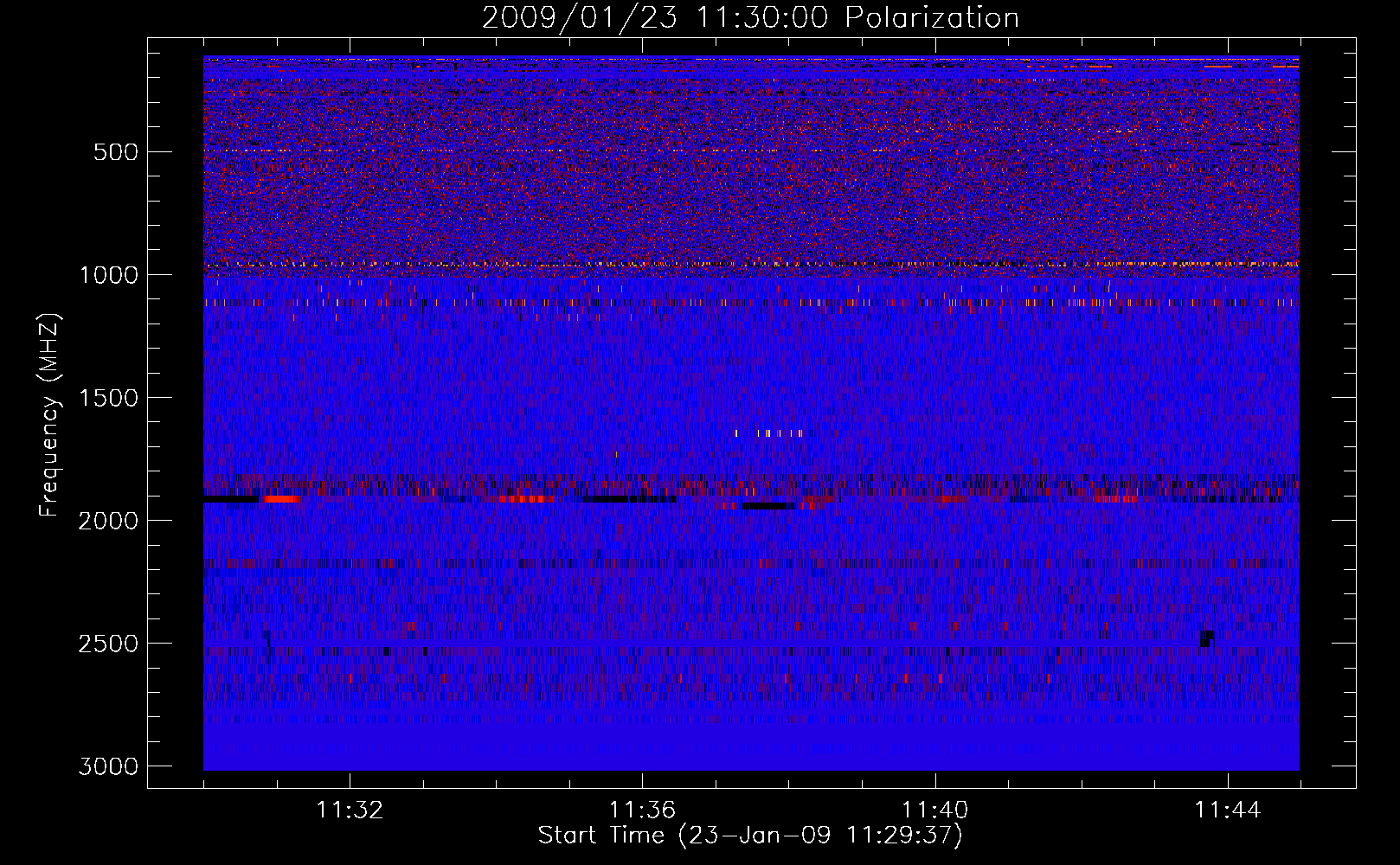Click the 2500 frequency tick label
The image size is (1400, 865).
(108, 644)
